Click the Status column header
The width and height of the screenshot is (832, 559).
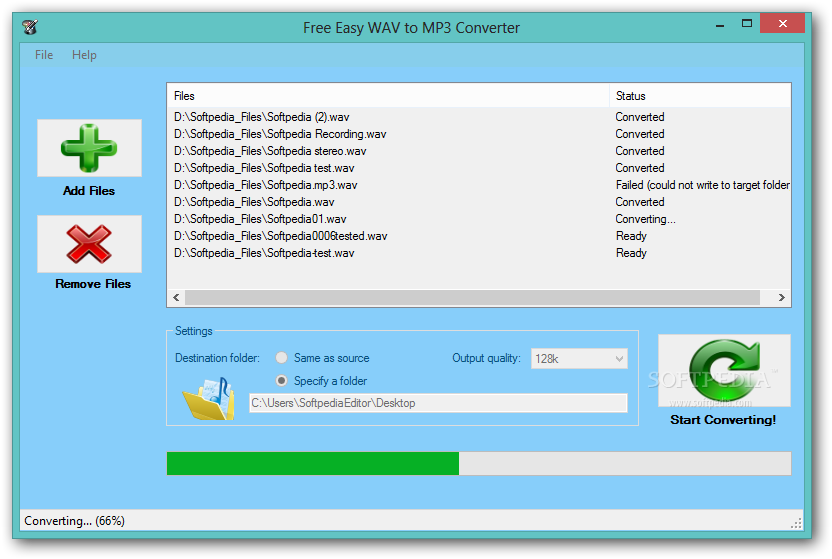pyautogui.click(x=700, y=96)
